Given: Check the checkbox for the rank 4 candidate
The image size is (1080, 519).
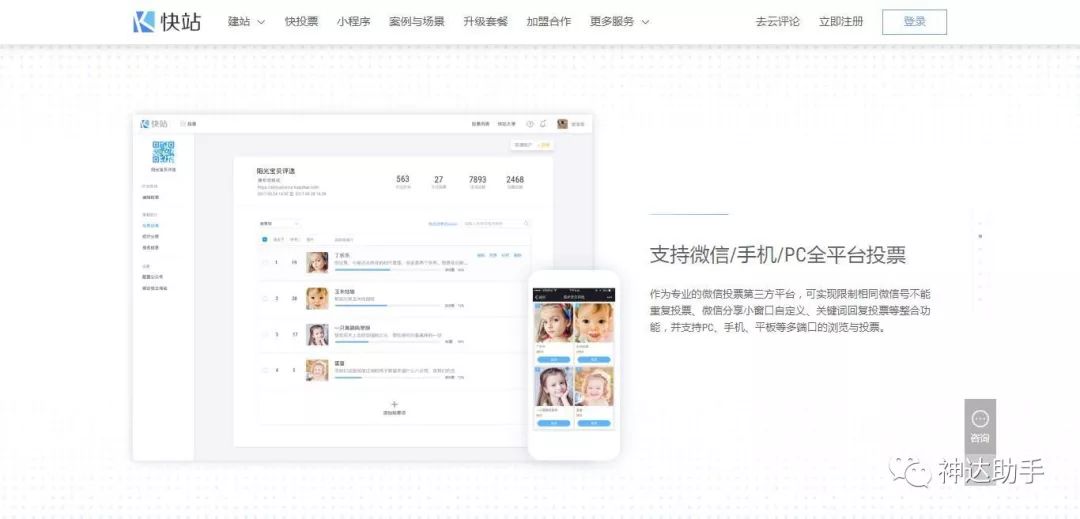Looking at the screenshot, I should click(265, 370).
